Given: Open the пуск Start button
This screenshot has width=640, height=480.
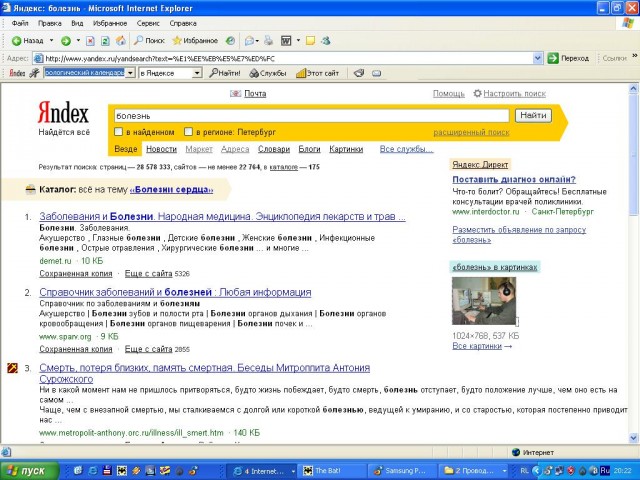Looking at the screenshot, I should [29, 471].
